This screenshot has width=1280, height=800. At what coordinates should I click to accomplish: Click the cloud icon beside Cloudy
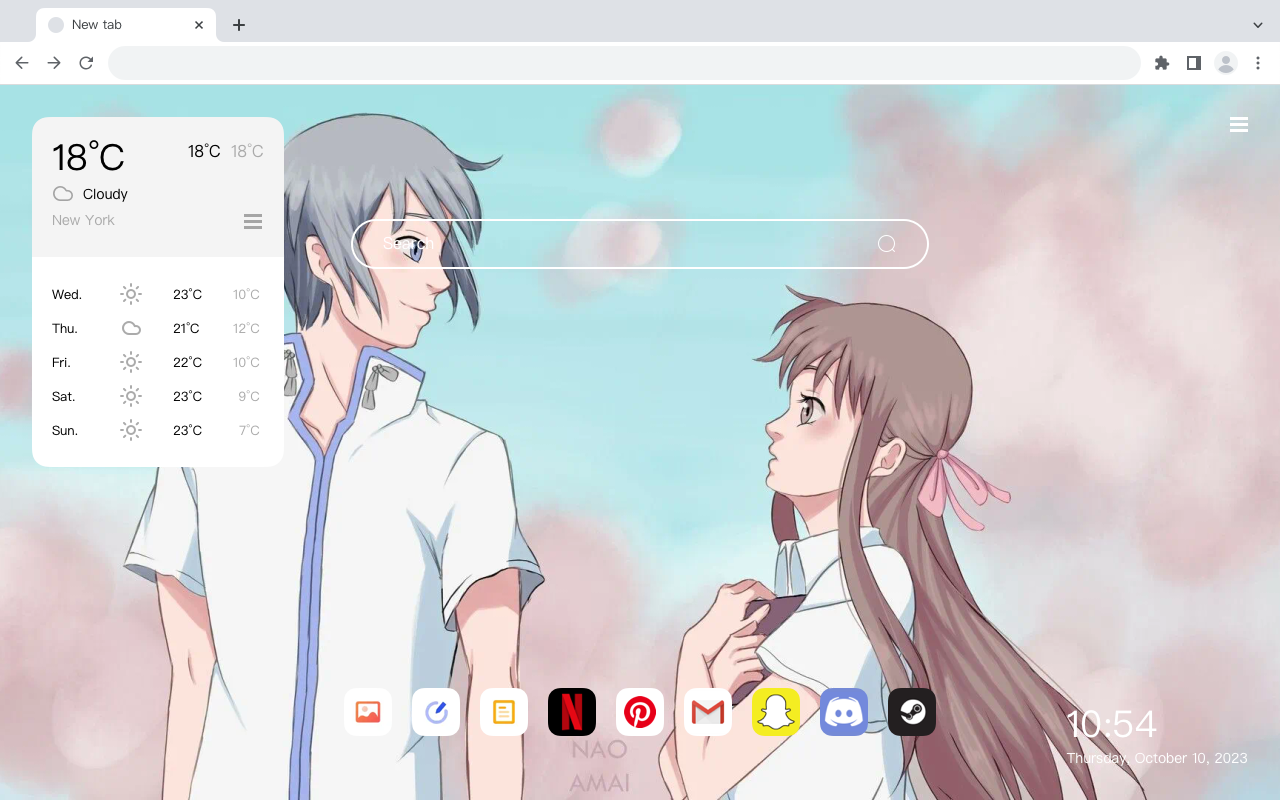63,194
